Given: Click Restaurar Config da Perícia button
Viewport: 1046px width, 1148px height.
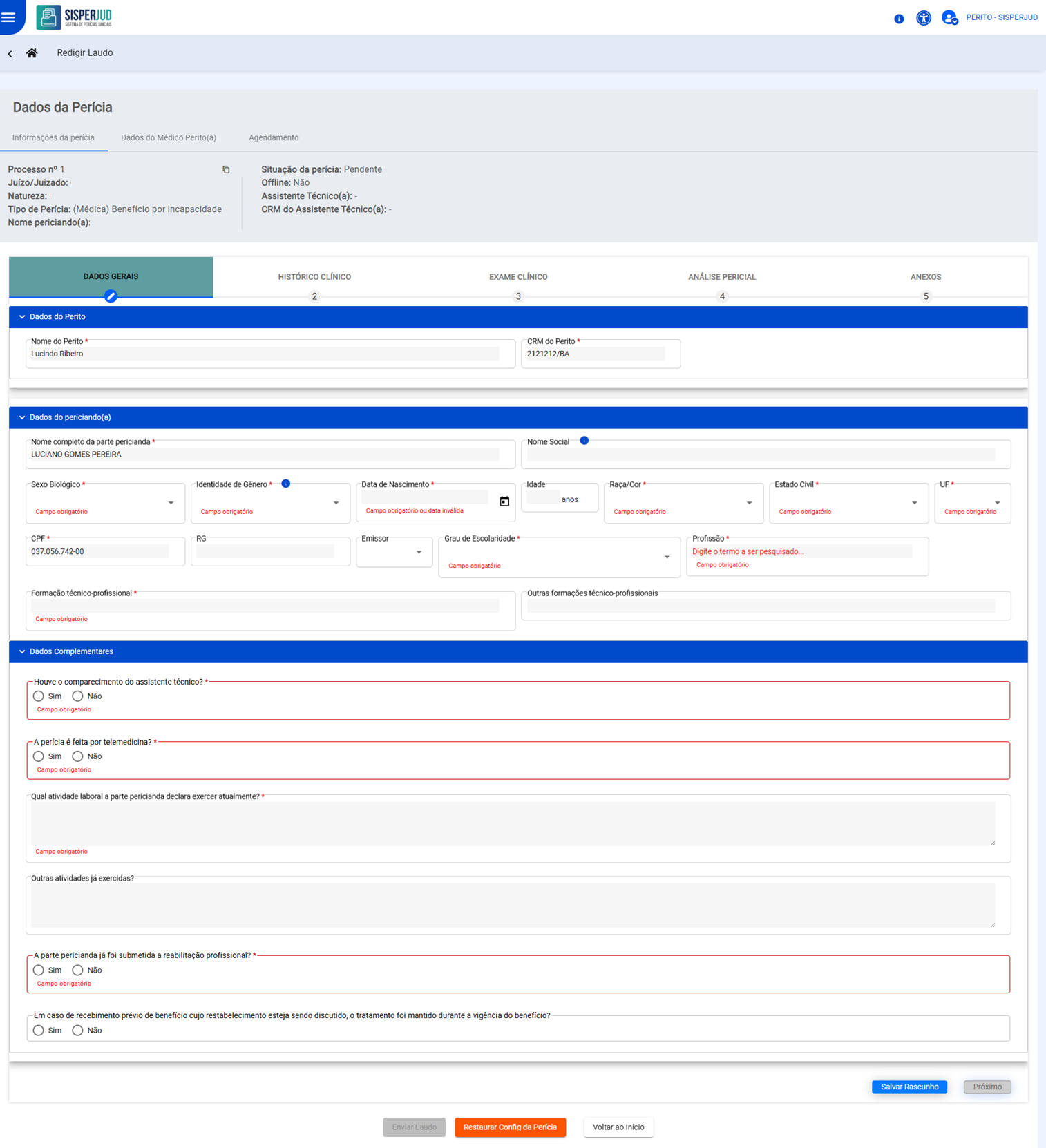Looking at the screenshot, I should (510, 1127).
